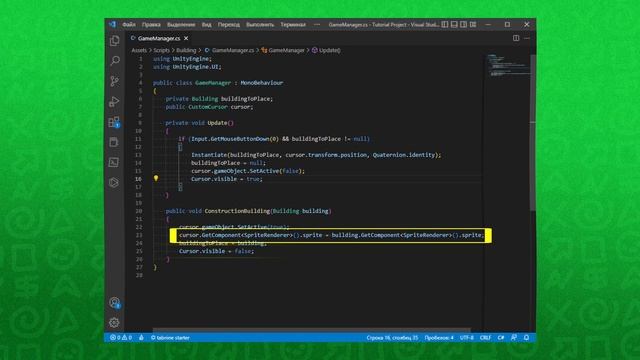Click 'cursor.gameObject.SetActive(false);' line
Viewport: 640px width, 360px height.
(x=248, y=171)
